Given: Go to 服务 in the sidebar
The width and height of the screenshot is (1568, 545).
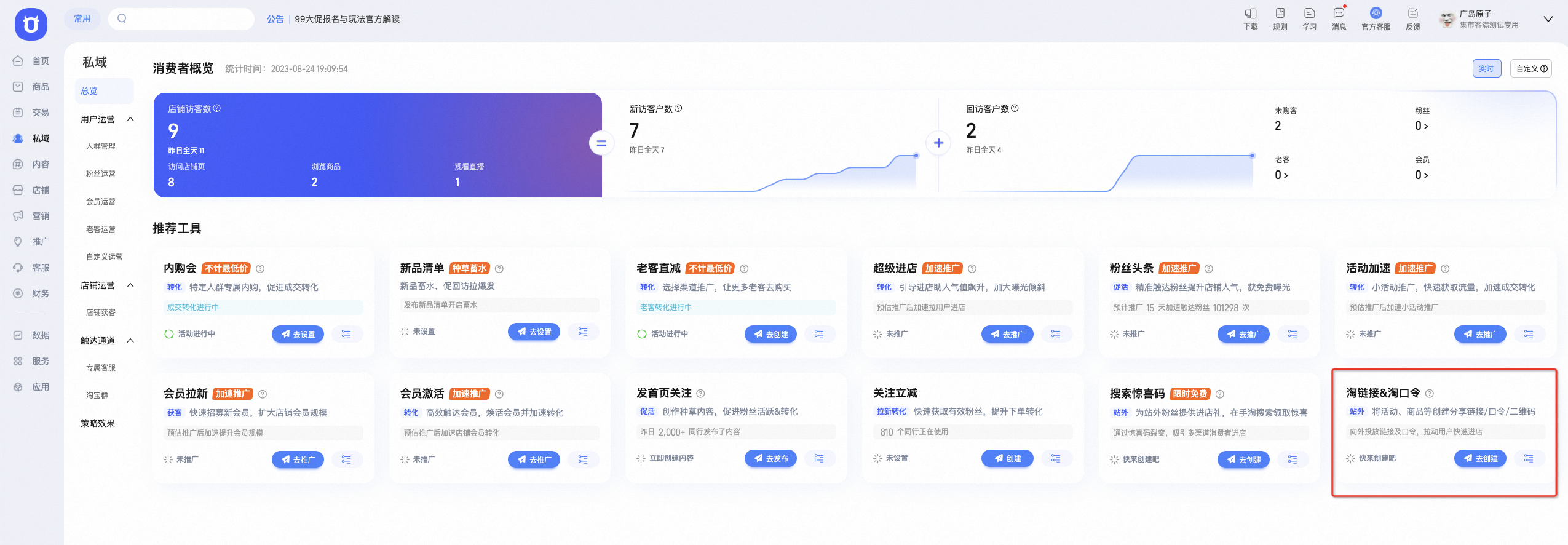Looking at the screenshot, I should [31, 361].
